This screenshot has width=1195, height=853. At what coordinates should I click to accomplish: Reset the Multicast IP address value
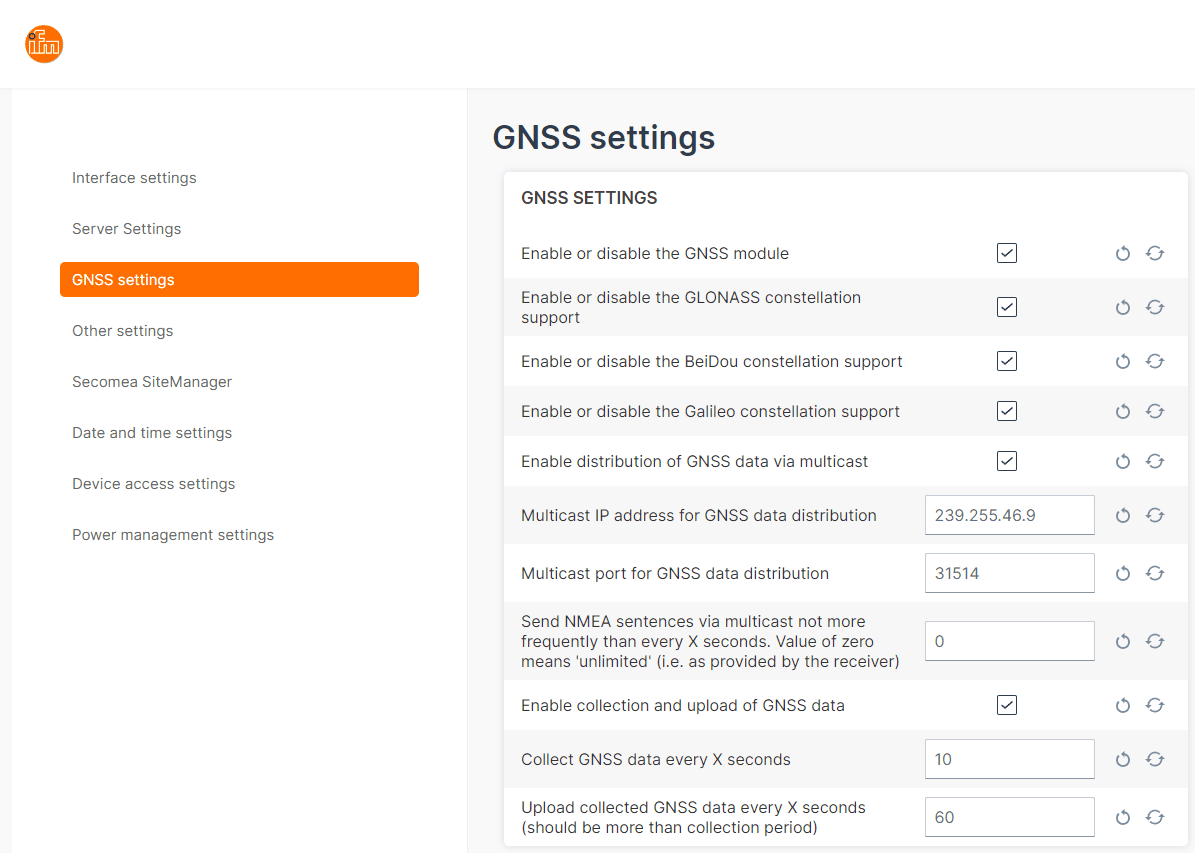tap(1122, 515)
